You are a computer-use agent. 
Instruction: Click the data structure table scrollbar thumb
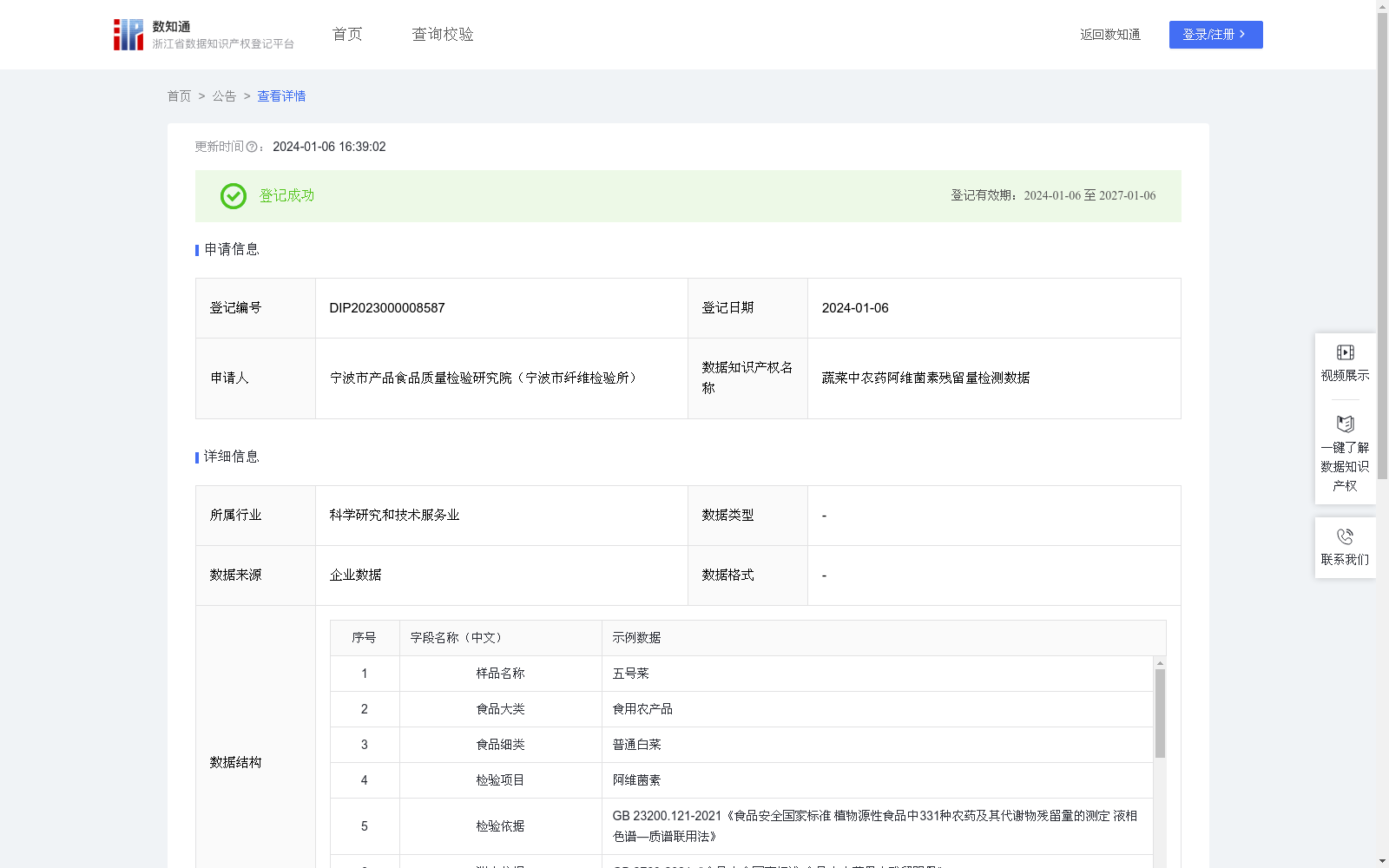(1160, 713)
